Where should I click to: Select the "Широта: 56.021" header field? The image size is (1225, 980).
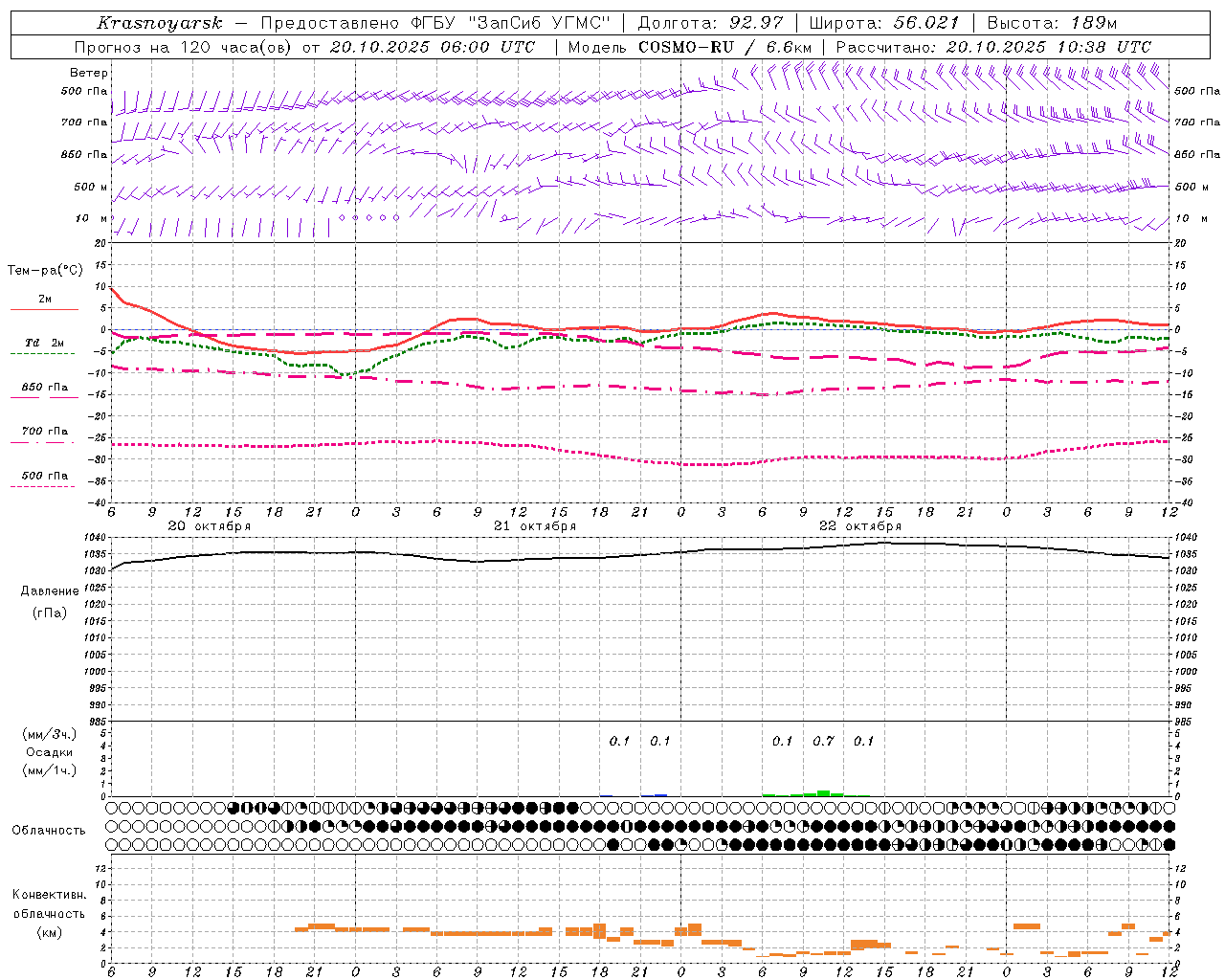(x=884, y=23)
